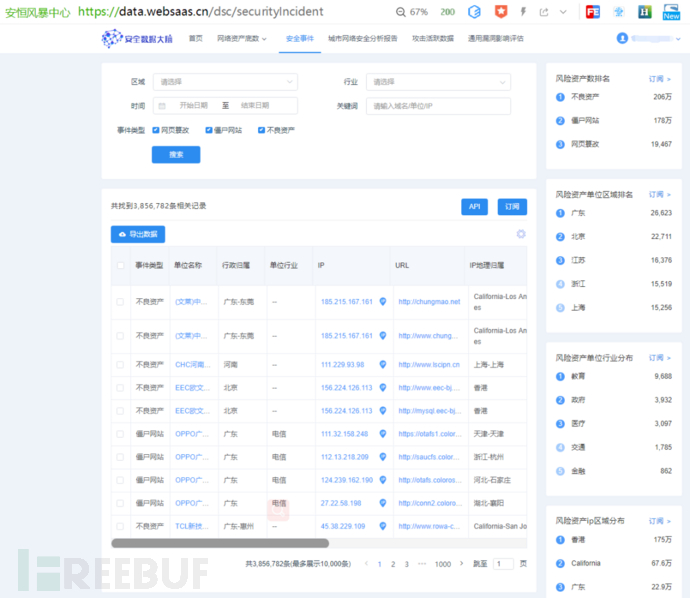Click the security data site logo
Screen dimensions: 690x598
tap(137, 39)
